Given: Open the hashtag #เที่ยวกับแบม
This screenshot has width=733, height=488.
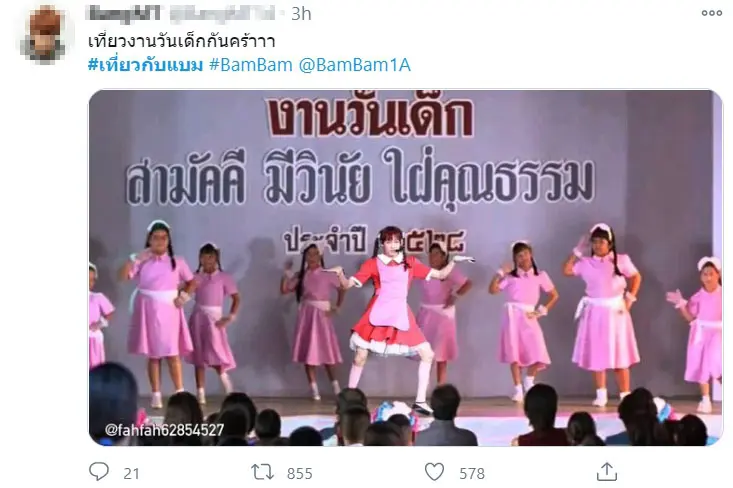Looking at the screenshot, I should click(145, 65).
